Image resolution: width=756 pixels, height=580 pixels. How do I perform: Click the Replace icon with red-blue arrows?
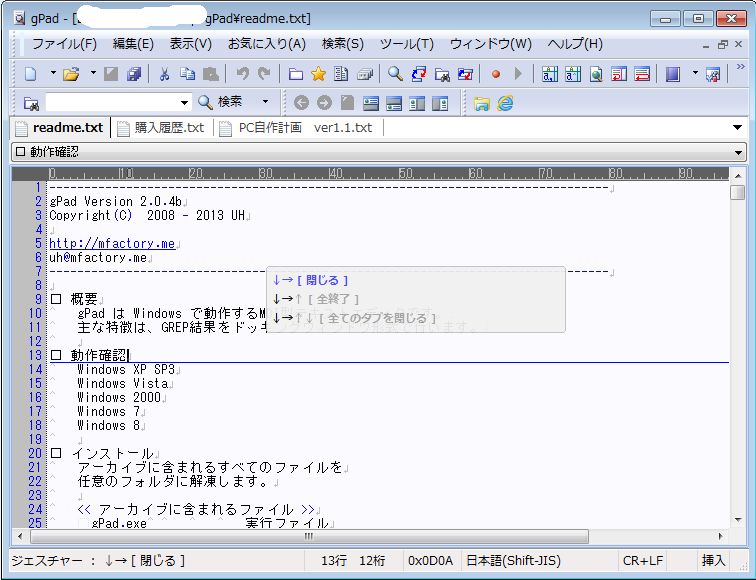pos(418,74)
